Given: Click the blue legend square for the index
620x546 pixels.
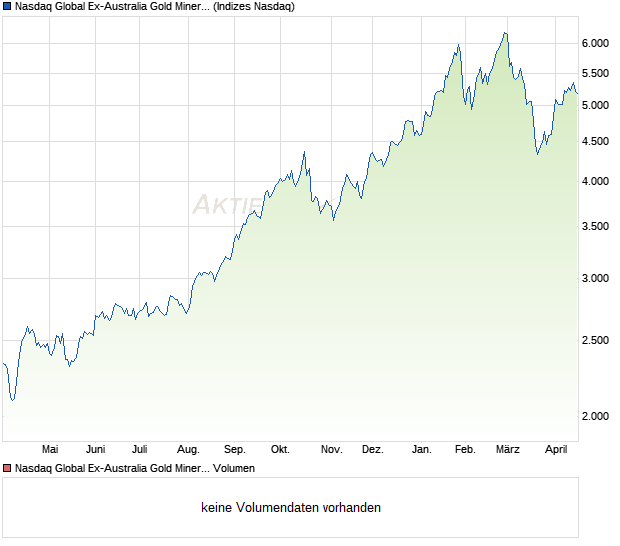Looking at the screenshot, I should click(x=7, y=6).
